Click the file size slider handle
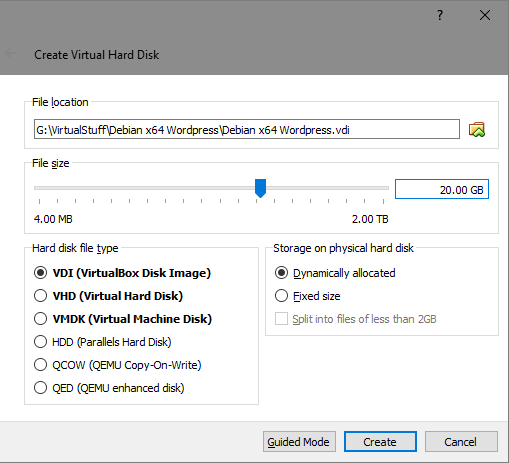The width and height of the screenshot is (509, 463). click(260, 188)
